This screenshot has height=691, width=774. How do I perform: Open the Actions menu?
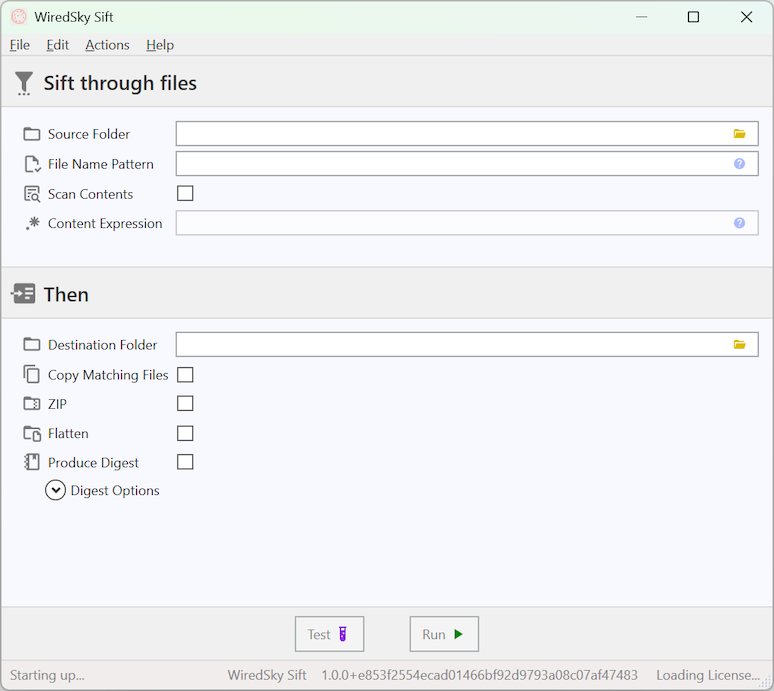(107, 45)
